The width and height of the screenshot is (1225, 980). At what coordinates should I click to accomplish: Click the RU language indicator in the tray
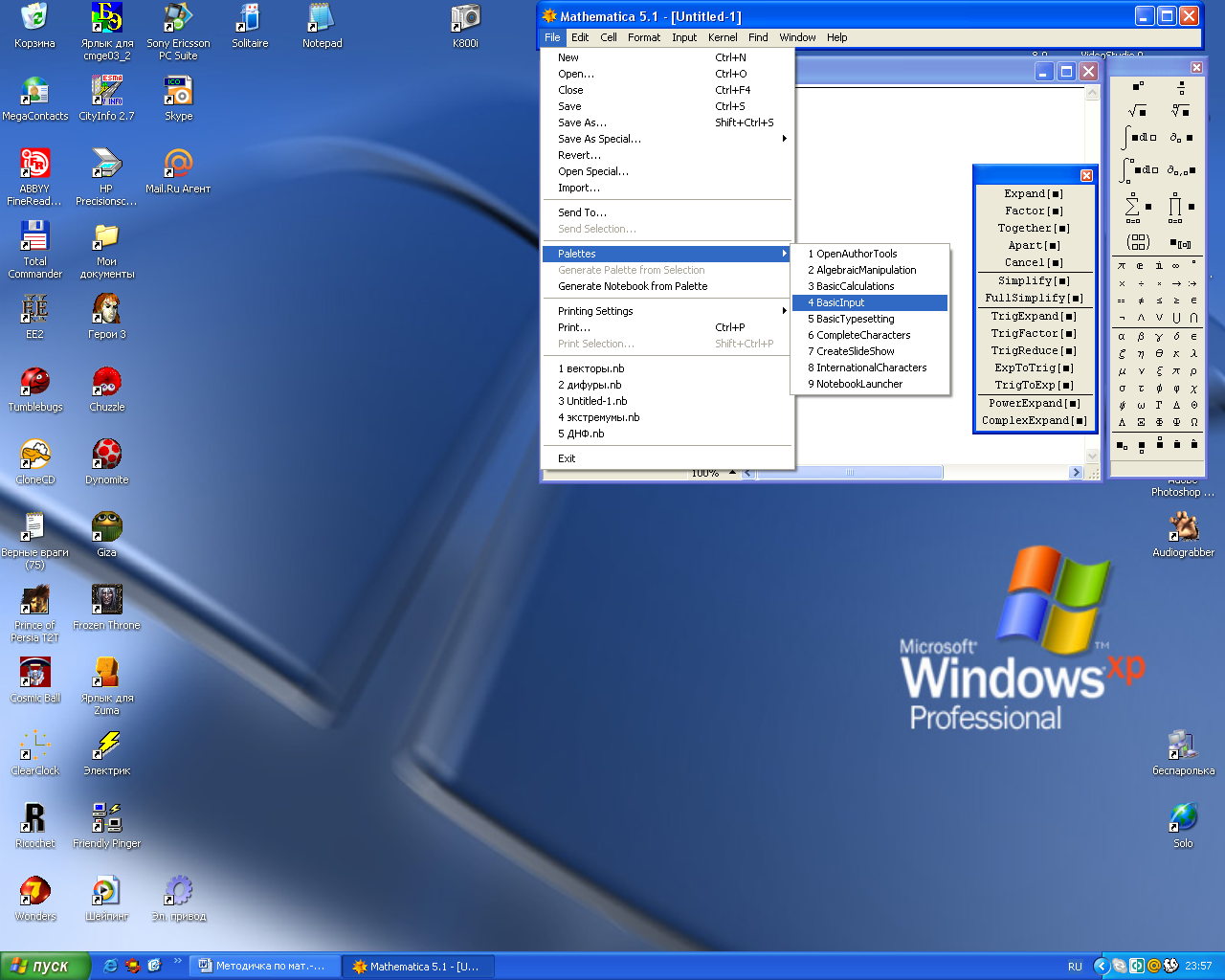(1075, 967)
